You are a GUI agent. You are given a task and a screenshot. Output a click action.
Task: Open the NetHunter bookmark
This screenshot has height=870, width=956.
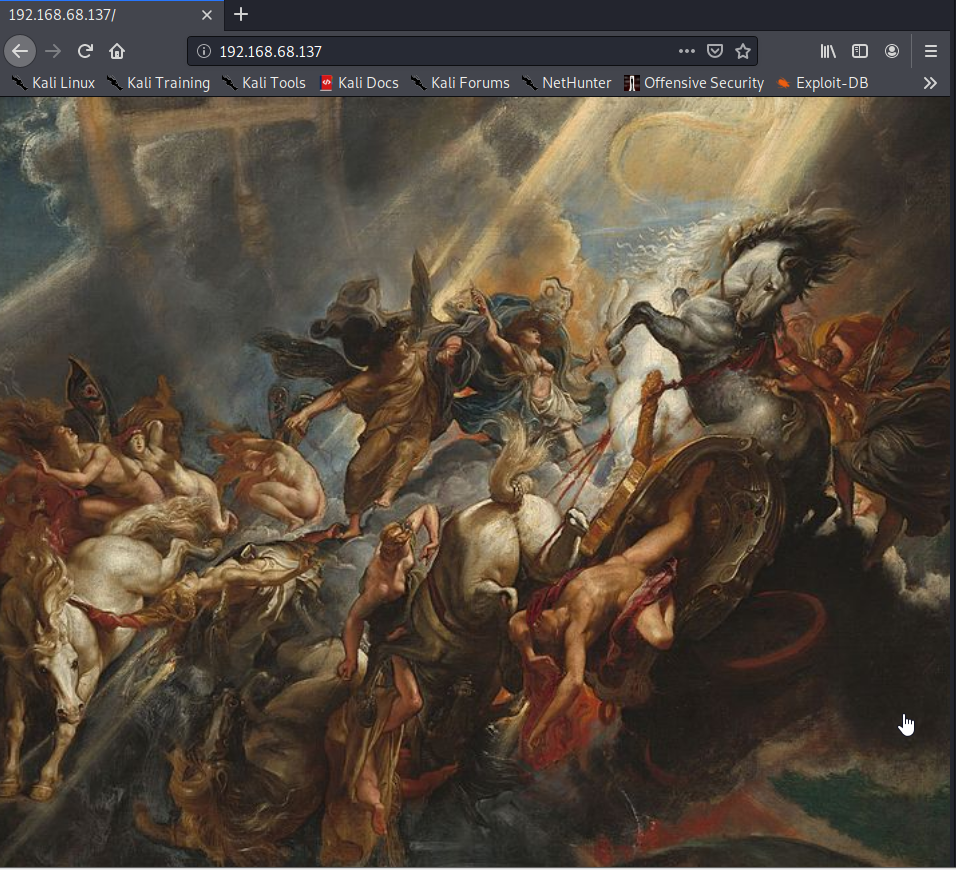coord(575,83)
